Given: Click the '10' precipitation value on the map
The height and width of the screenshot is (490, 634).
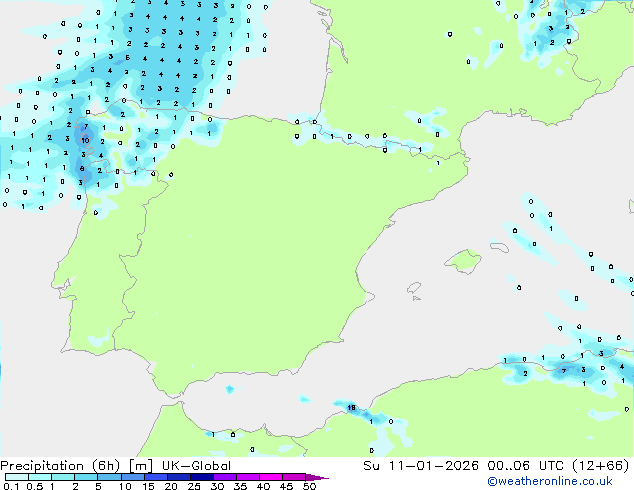Looking at the screenshot, I should pyautogui.click(x=85, y=141).
